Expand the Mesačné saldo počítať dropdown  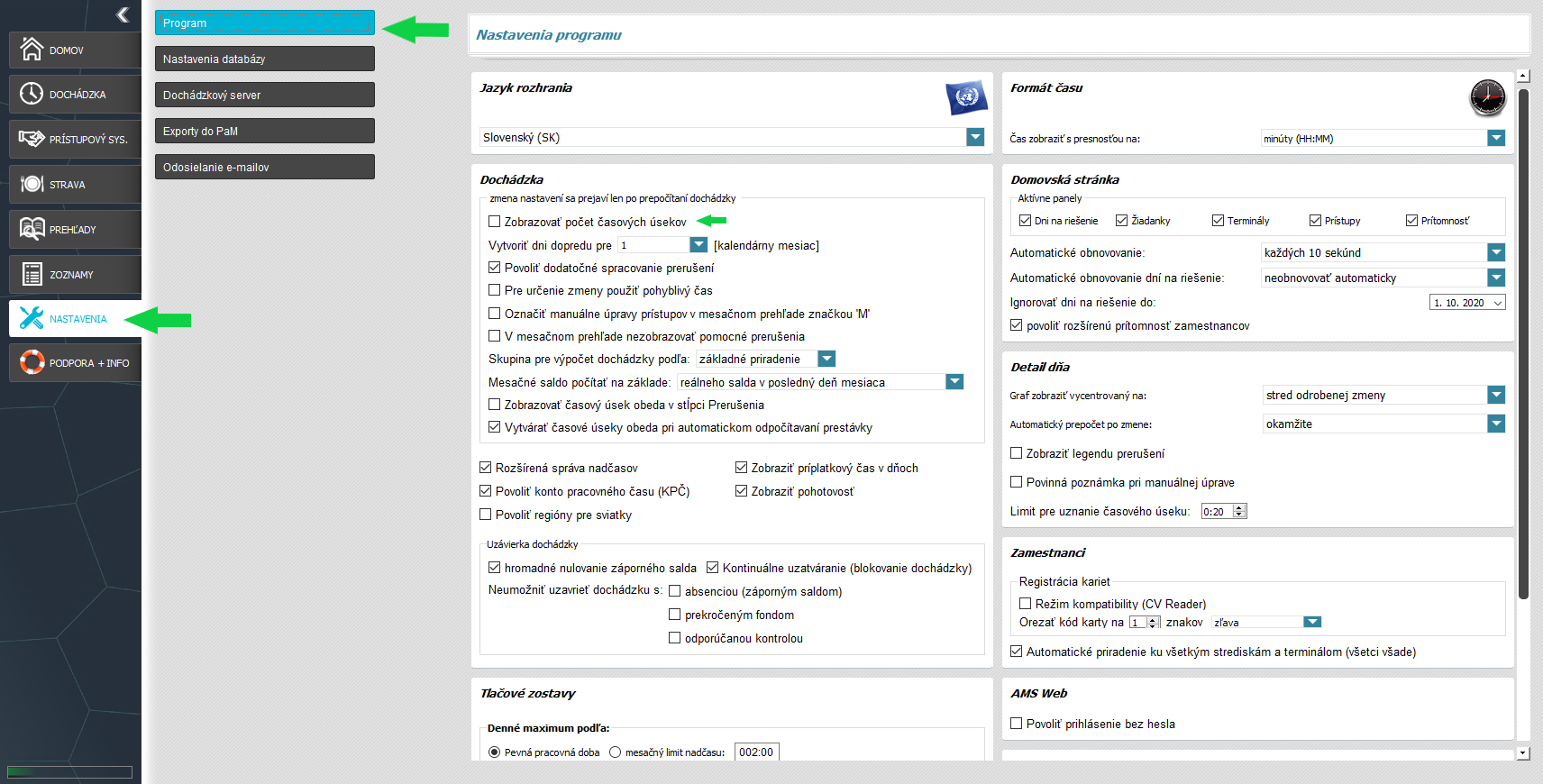[954, 382]
